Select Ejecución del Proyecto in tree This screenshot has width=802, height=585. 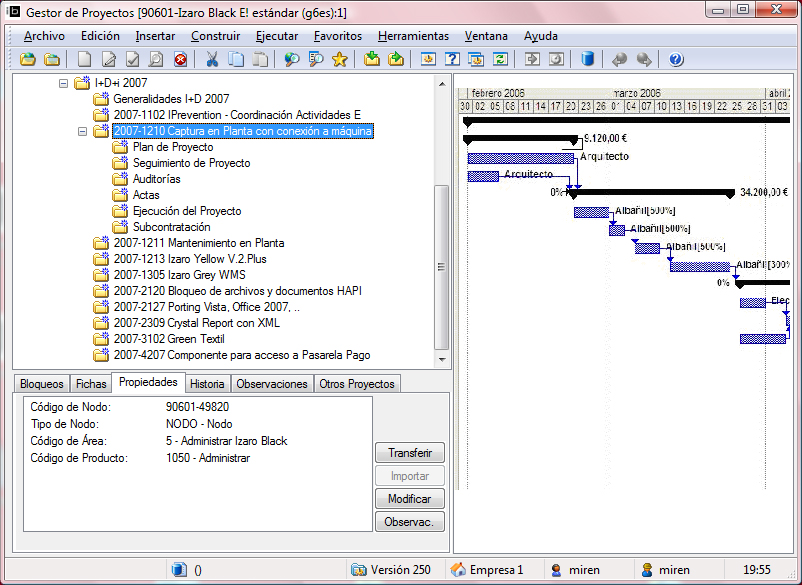click(187, 211)
